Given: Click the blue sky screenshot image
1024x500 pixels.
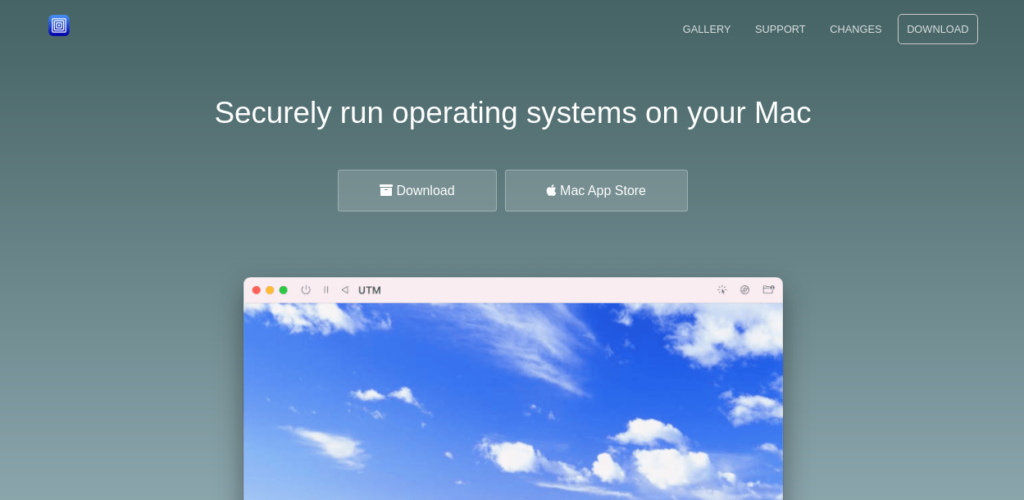Looking at the screenshot, I should pyautogui.click(x=513, y=401).
